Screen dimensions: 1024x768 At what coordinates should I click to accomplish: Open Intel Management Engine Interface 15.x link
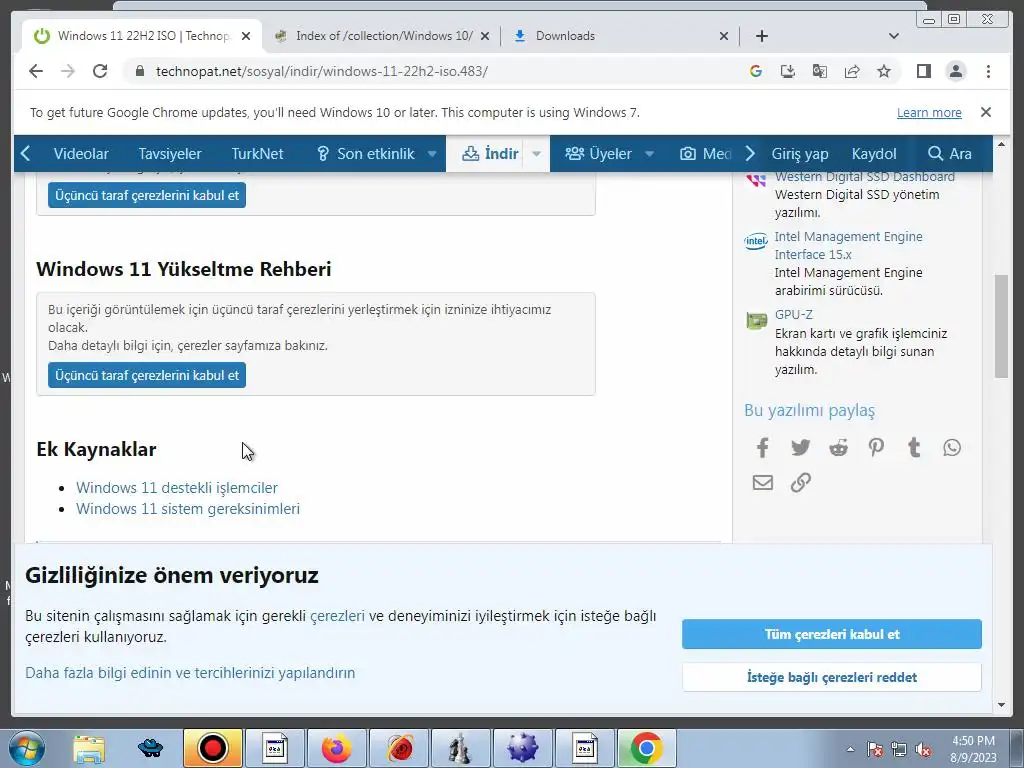pos(848,246)
